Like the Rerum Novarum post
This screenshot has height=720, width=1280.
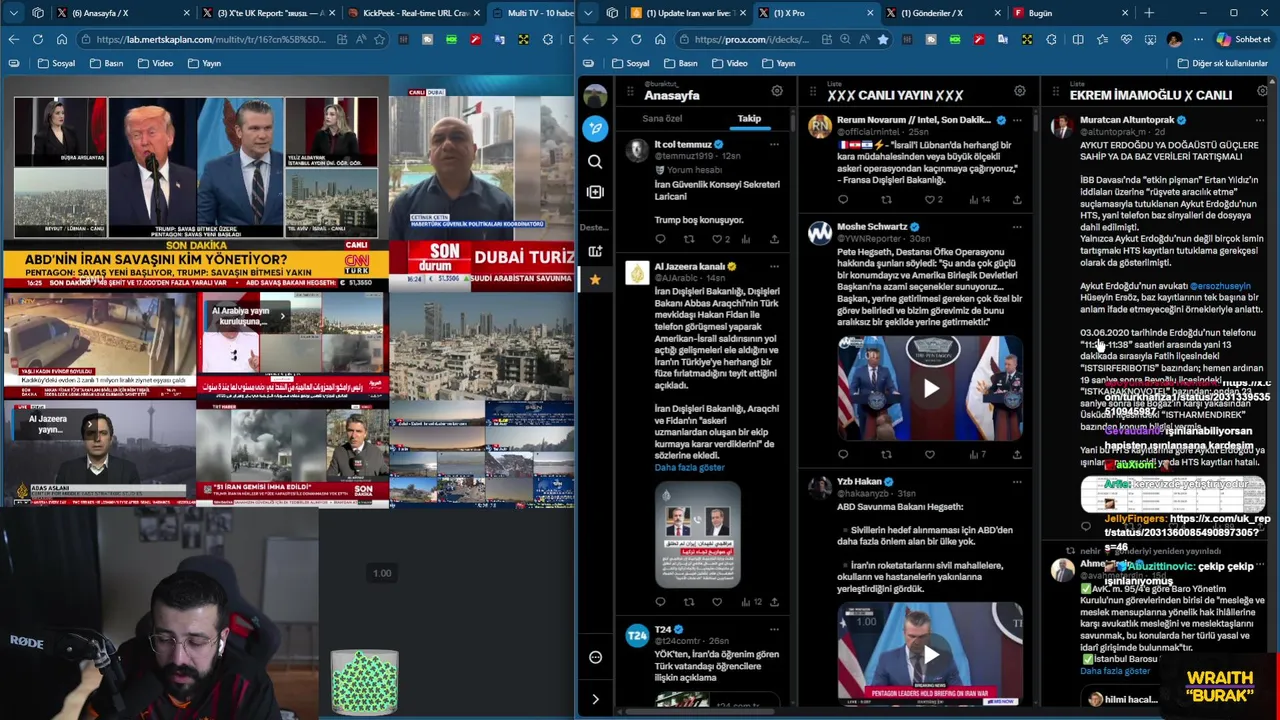click(929, 199)
